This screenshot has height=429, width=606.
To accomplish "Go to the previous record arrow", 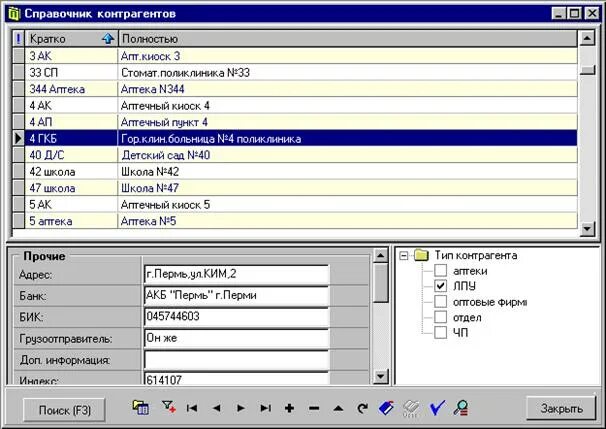I will click(x=217, y=408).
